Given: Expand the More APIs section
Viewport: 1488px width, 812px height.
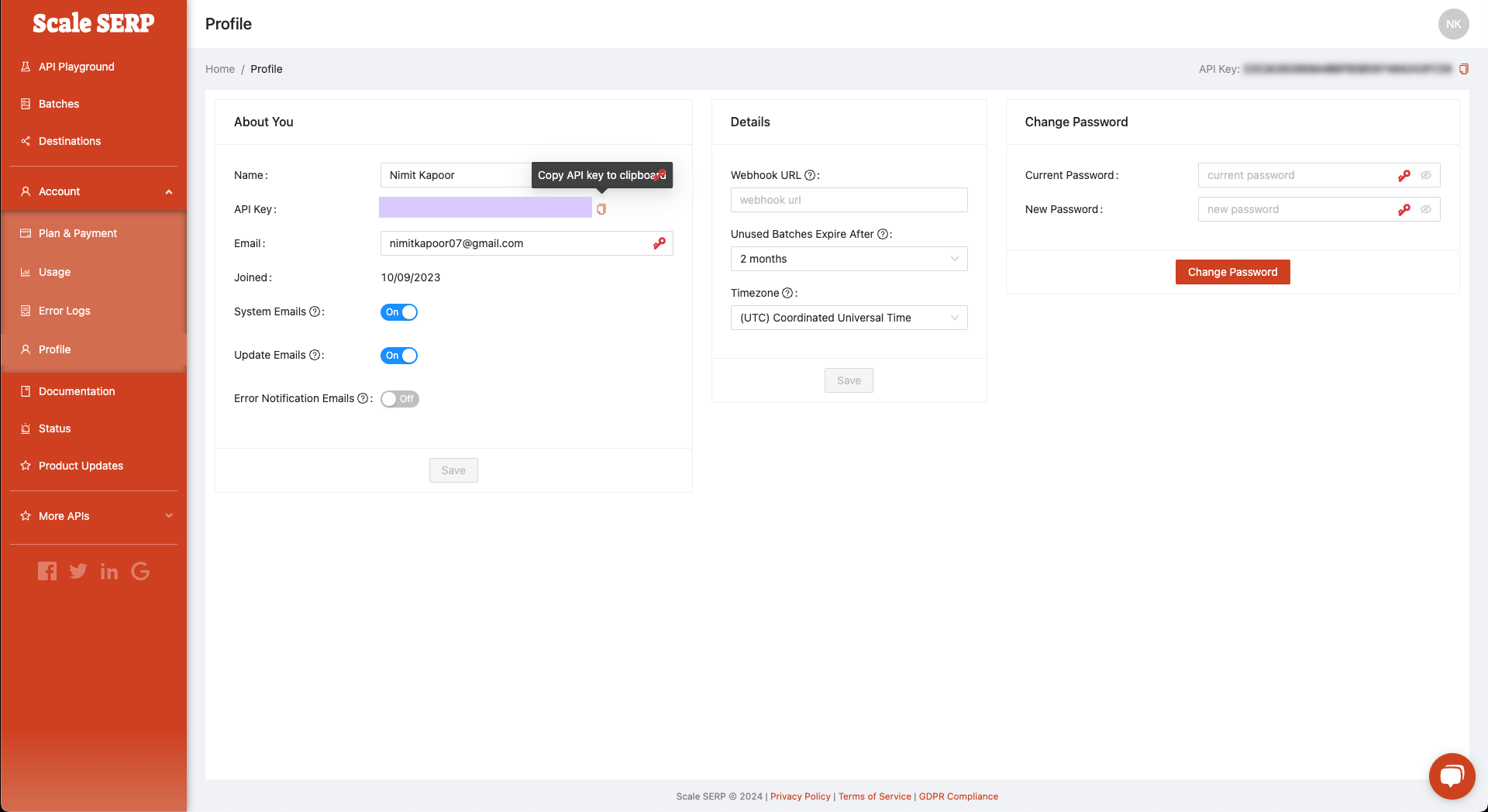Looking at the screenshot, I should [93, 515].
